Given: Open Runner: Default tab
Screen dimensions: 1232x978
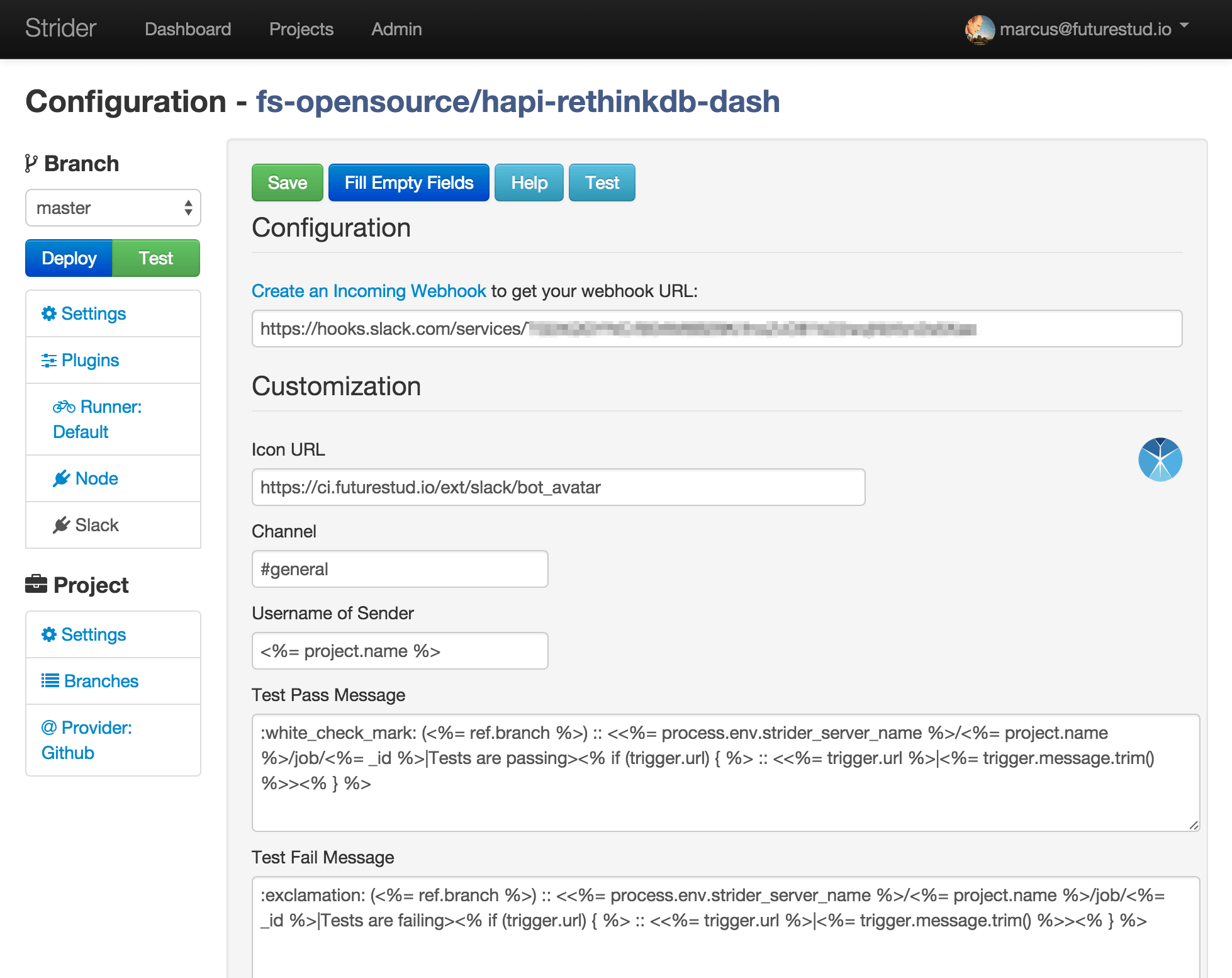Looking at the screenshot, I should coord(113,419).
